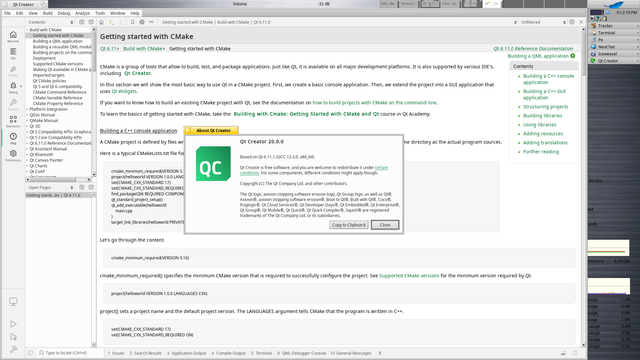Select the Help mode icon
Image resolution: width=640 pixels, height=360 pixels.
click(x=13, y=138)
